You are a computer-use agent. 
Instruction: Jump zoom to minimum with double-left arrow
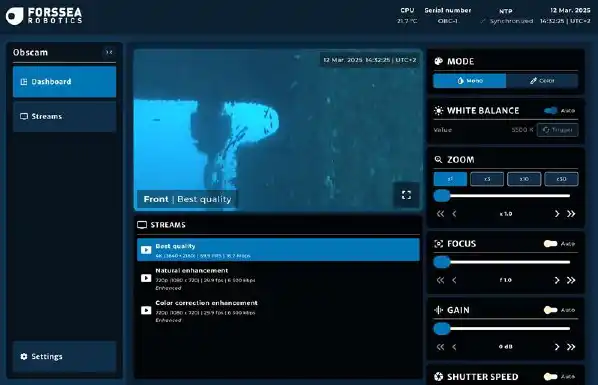click(x=440, y=214)
